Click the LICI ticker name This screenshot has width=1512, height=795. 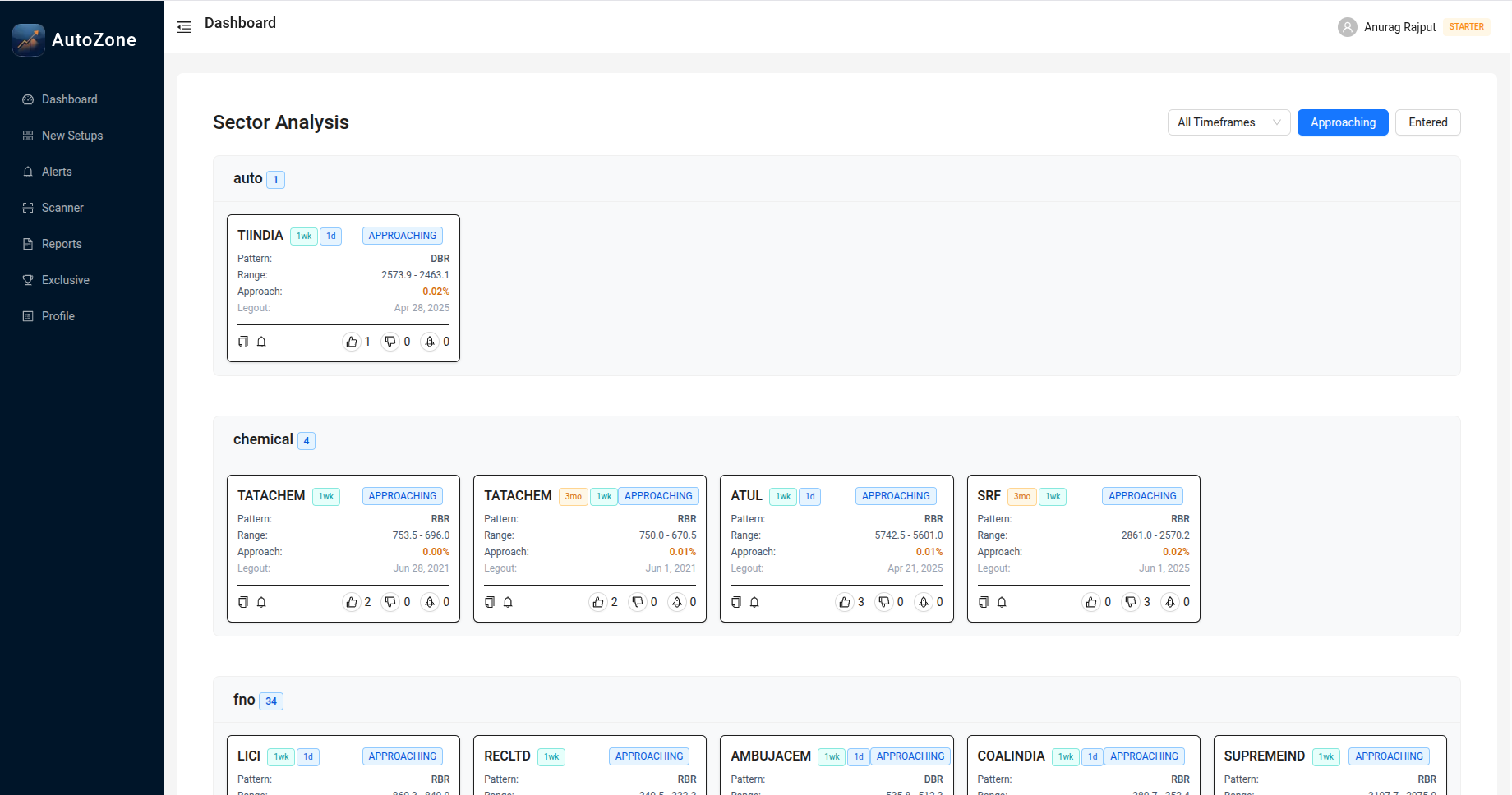(249, 756)
